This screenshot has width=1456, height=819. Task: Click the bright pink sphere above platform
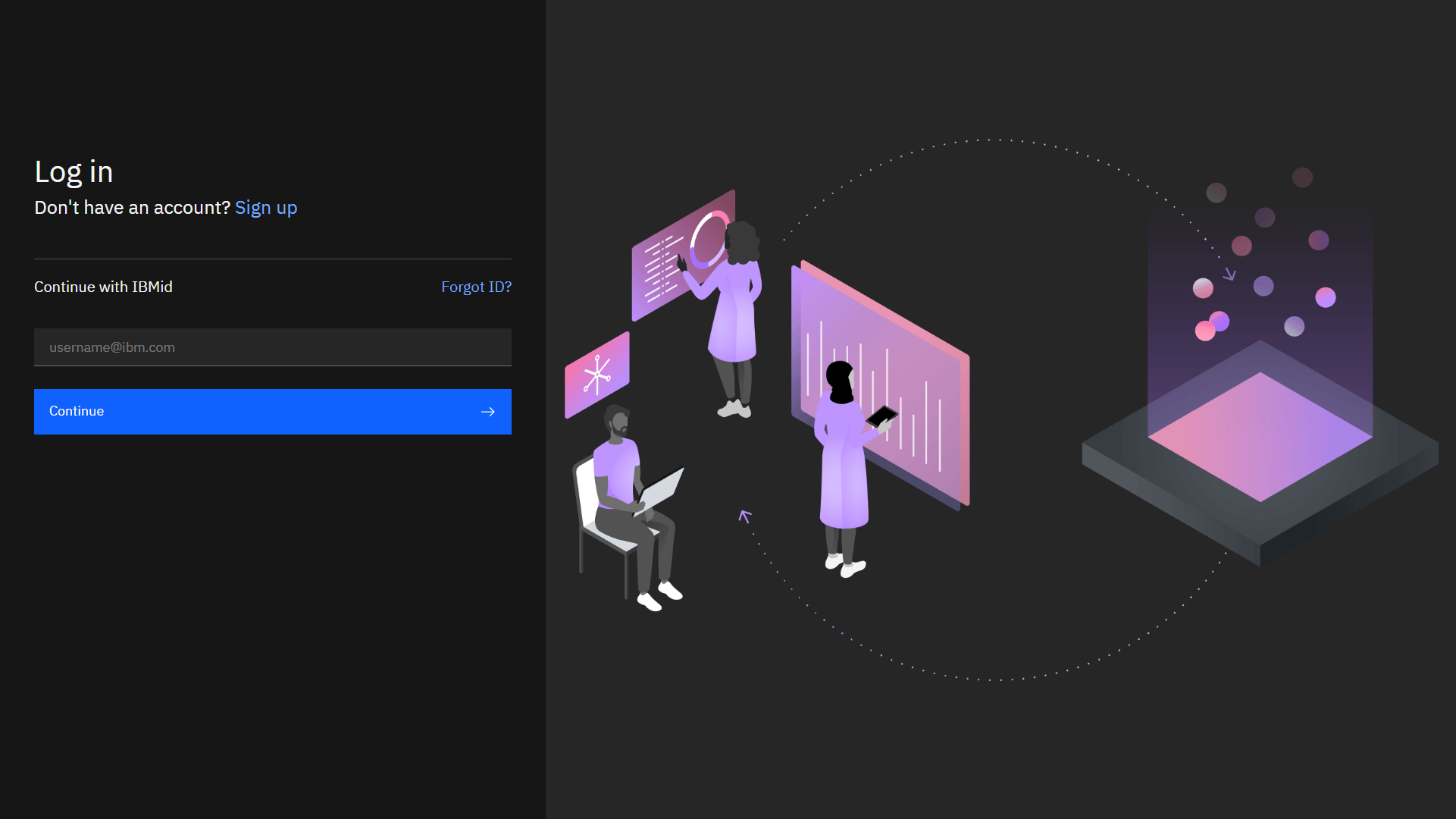pyautogui.click(x=1204, y=331)
